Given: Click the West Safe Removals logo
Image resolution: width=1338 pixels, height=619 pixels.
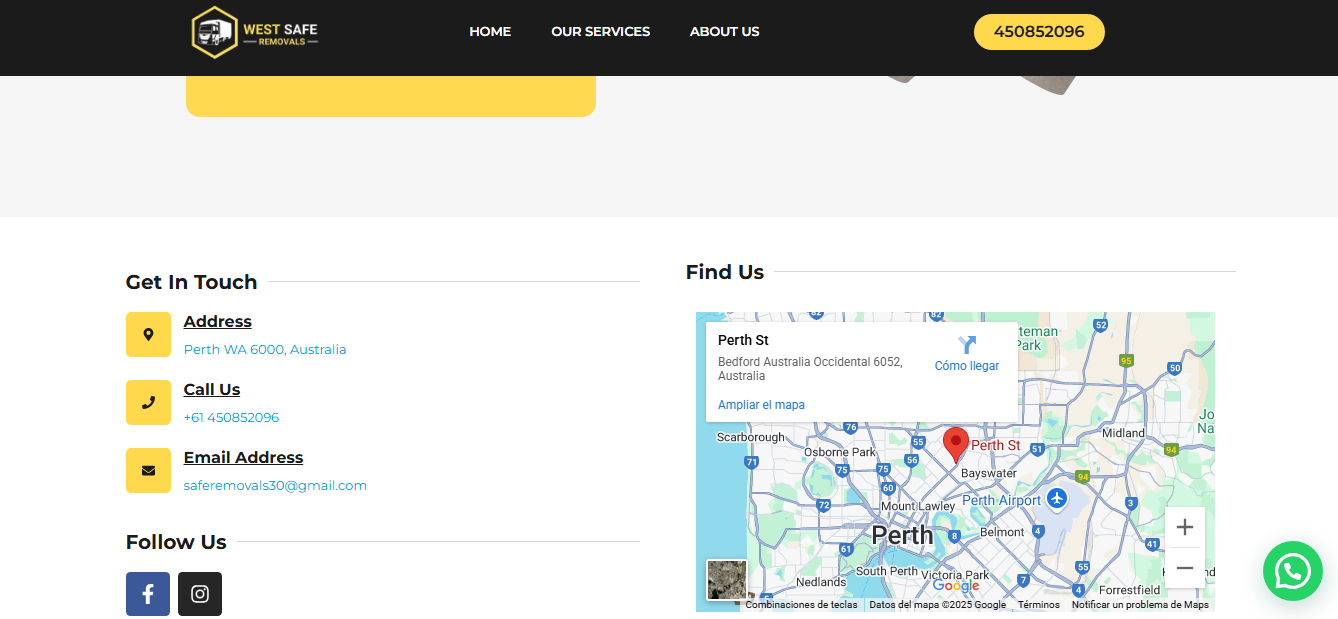Looking at the screenshot, I should coord(255,32).
